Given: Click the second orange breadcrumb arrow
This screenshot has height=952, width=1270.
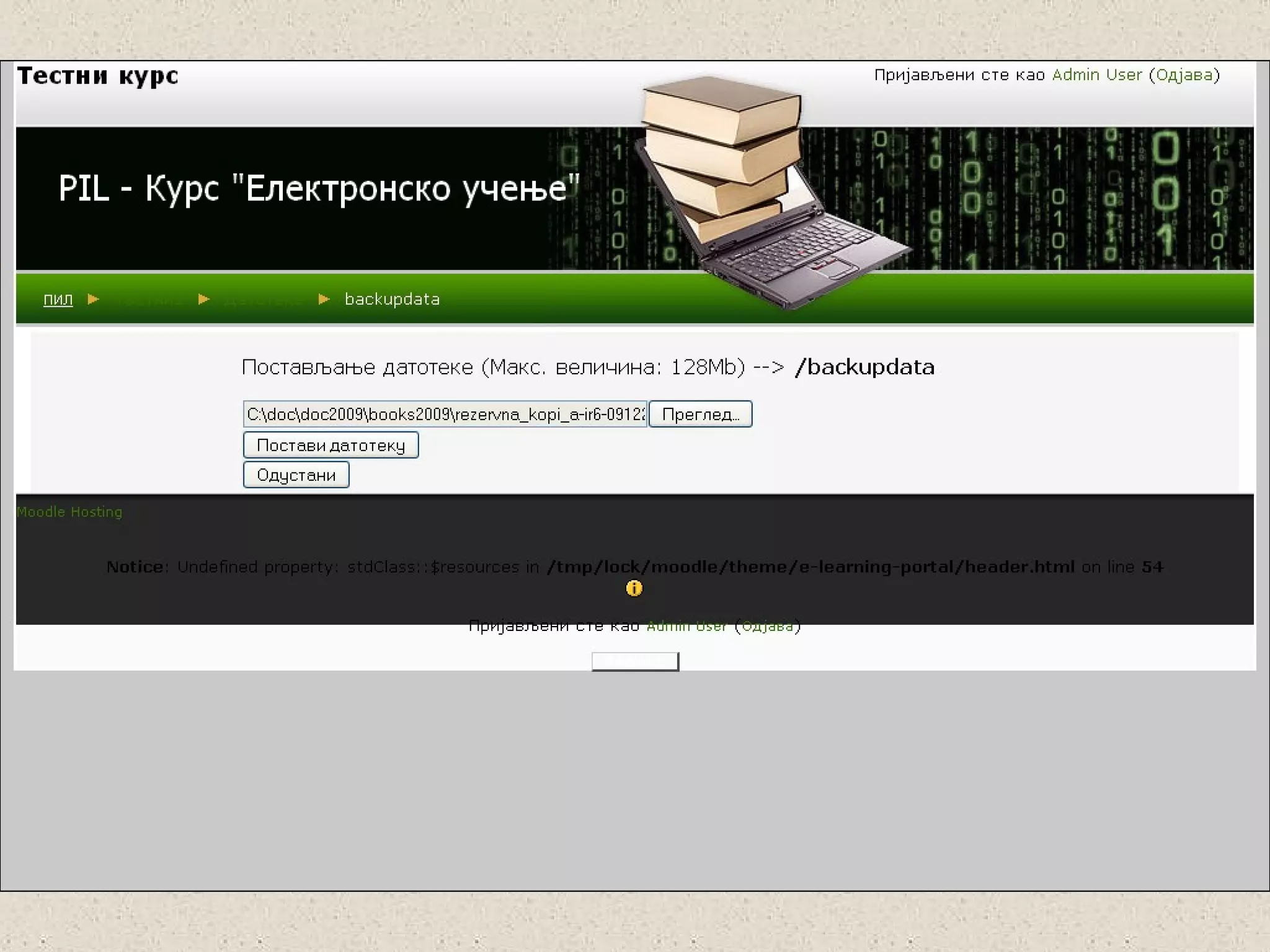Looking at the screenshot, I should [x=203, y=299].
